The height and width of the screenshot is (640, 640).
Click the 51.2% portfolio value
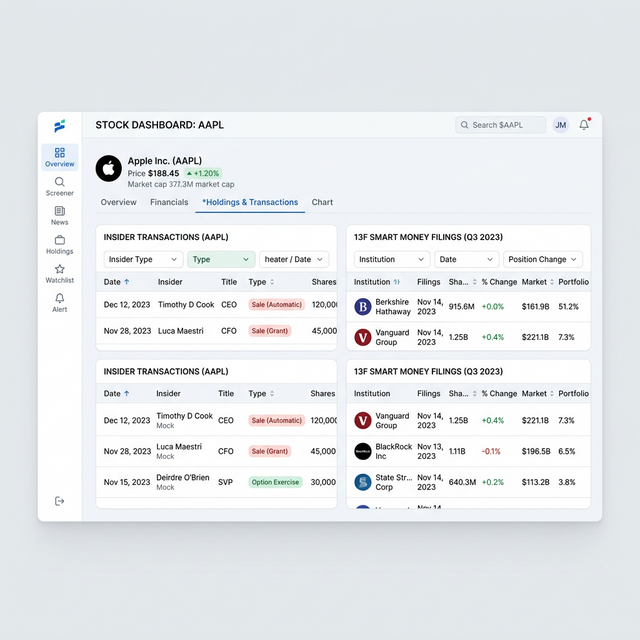[568, 307]
